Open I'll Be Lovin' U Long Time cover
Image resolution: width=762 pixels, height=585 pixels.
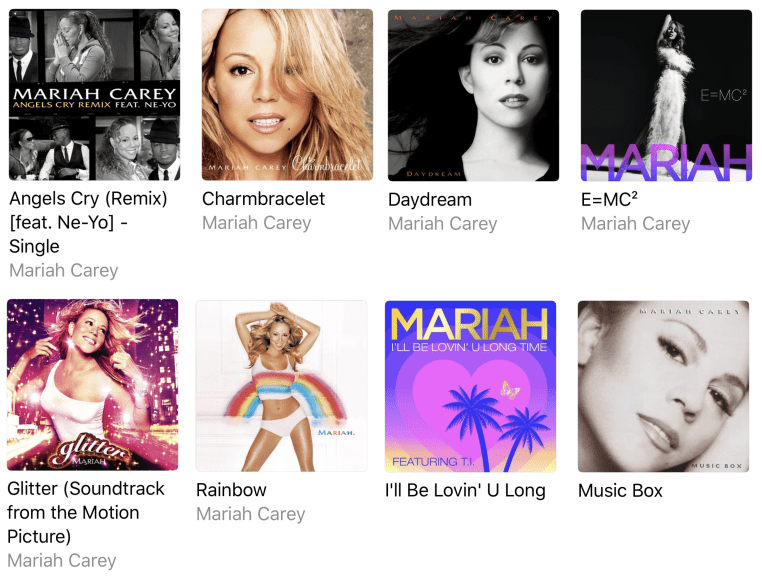[470, 386]
